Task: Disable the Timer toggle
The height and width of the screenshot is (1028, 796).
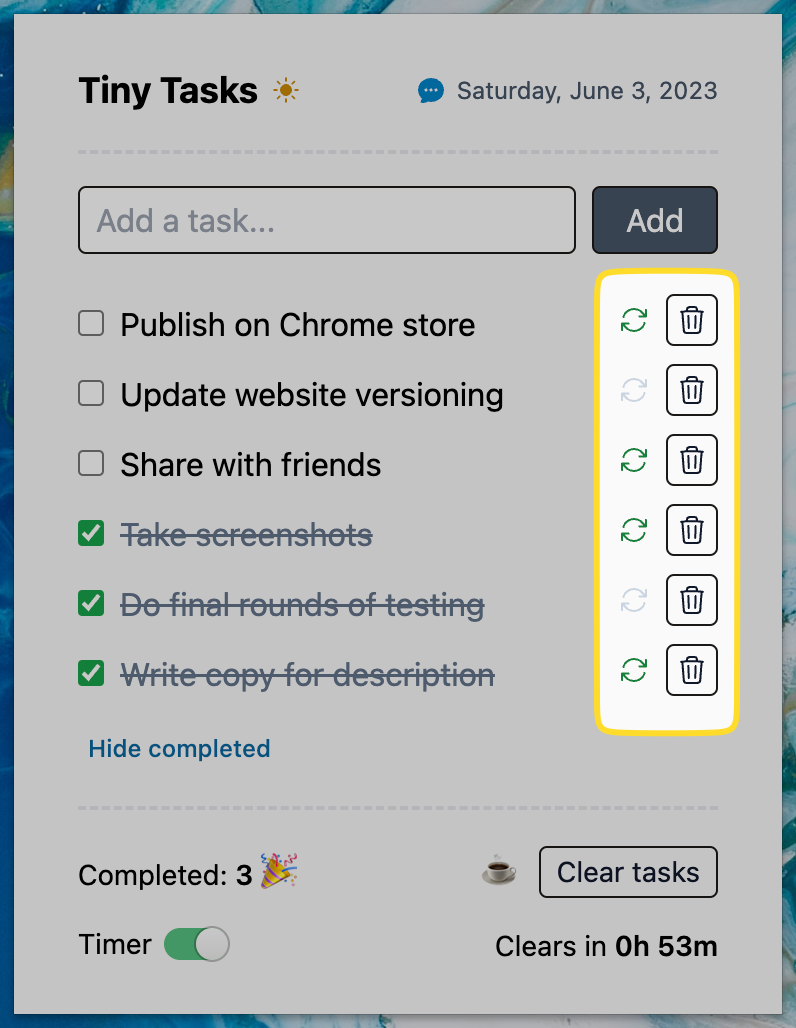Action: (x=196, y=943)
